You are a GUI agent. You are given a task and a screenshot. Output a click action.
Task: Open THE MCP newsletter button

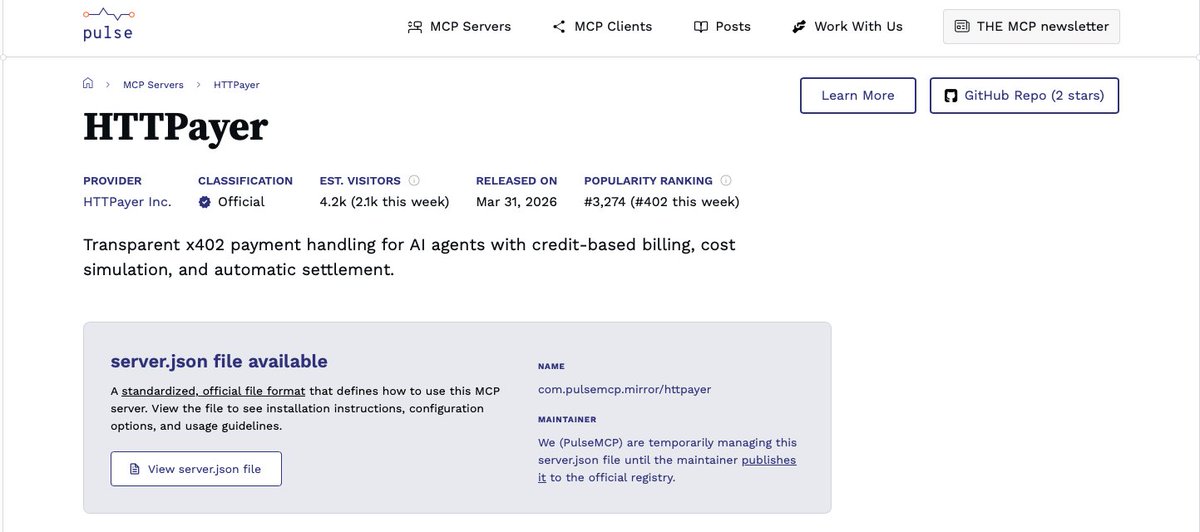pyautogui.click(x=1031, y=26)
